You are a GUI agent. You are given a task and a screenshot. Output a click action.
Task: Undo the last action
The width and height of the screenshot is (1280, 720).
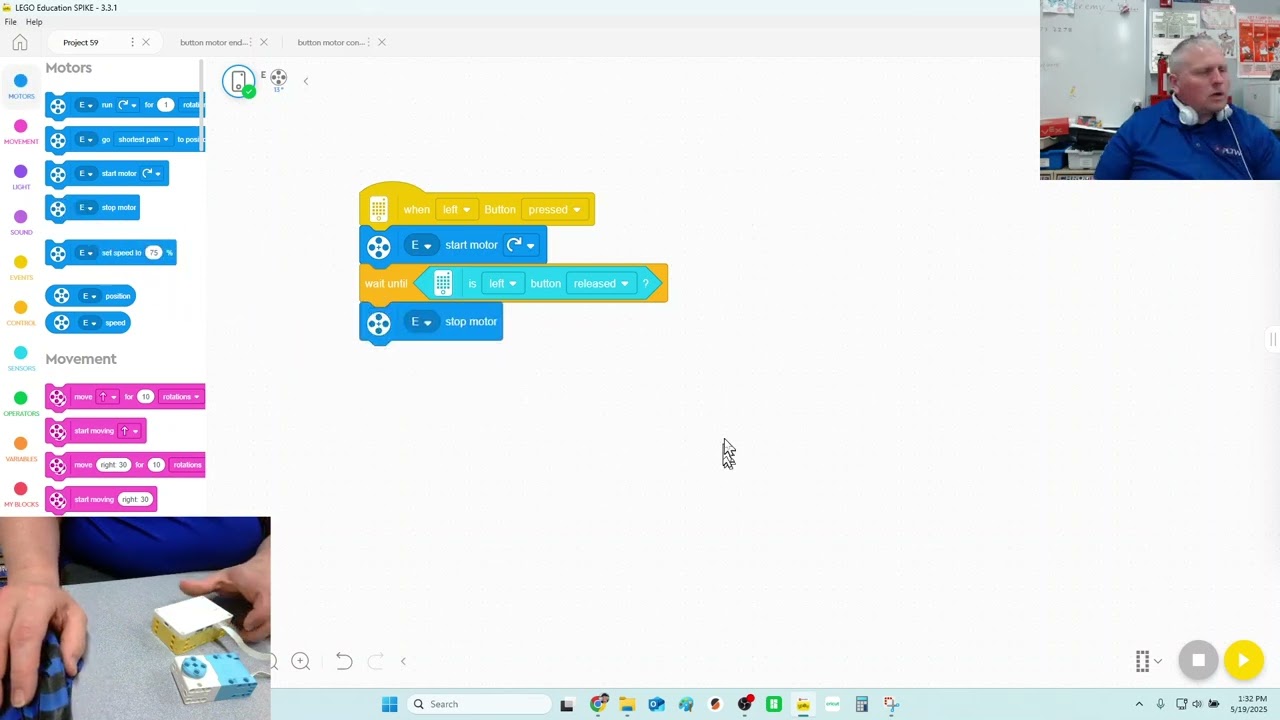pos(344,661)
